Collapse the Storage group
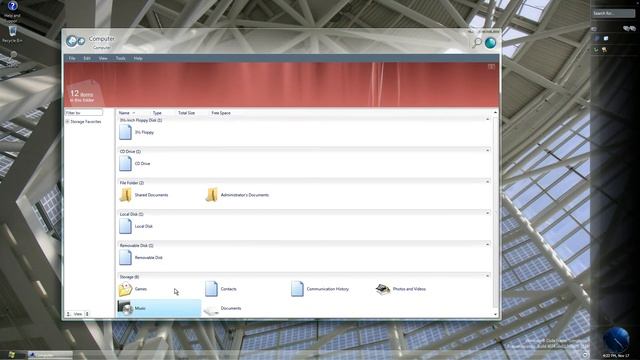The height and width of the screenshot is (360, 640). pos(487,276)
